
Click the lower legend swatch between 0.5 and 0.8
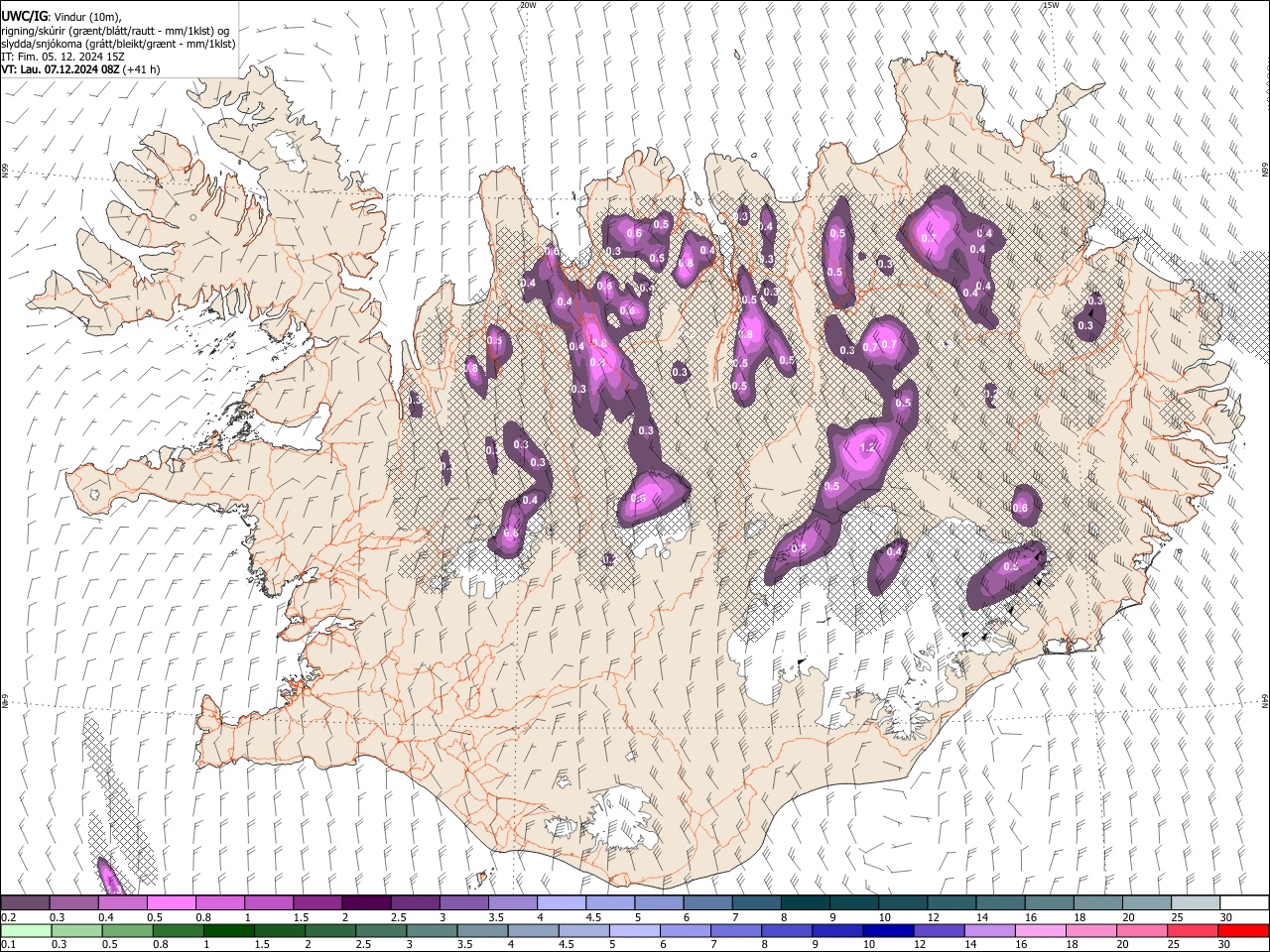pyautogui.click(x=127, y=930)
